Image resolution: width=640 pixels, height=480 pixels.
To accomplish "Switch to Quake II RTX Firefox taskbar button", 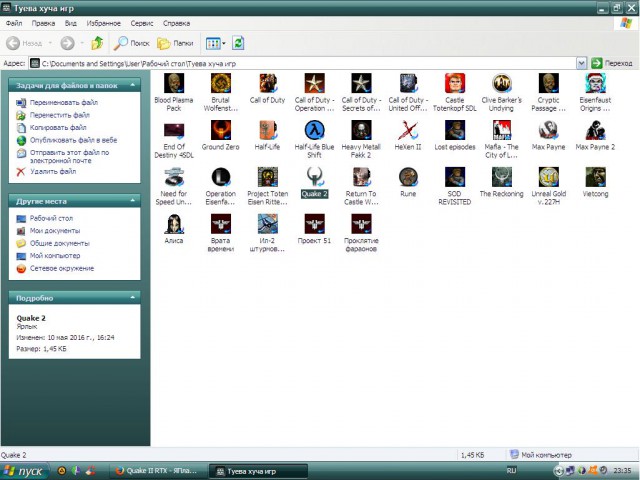I will click(x=158, y=471).
